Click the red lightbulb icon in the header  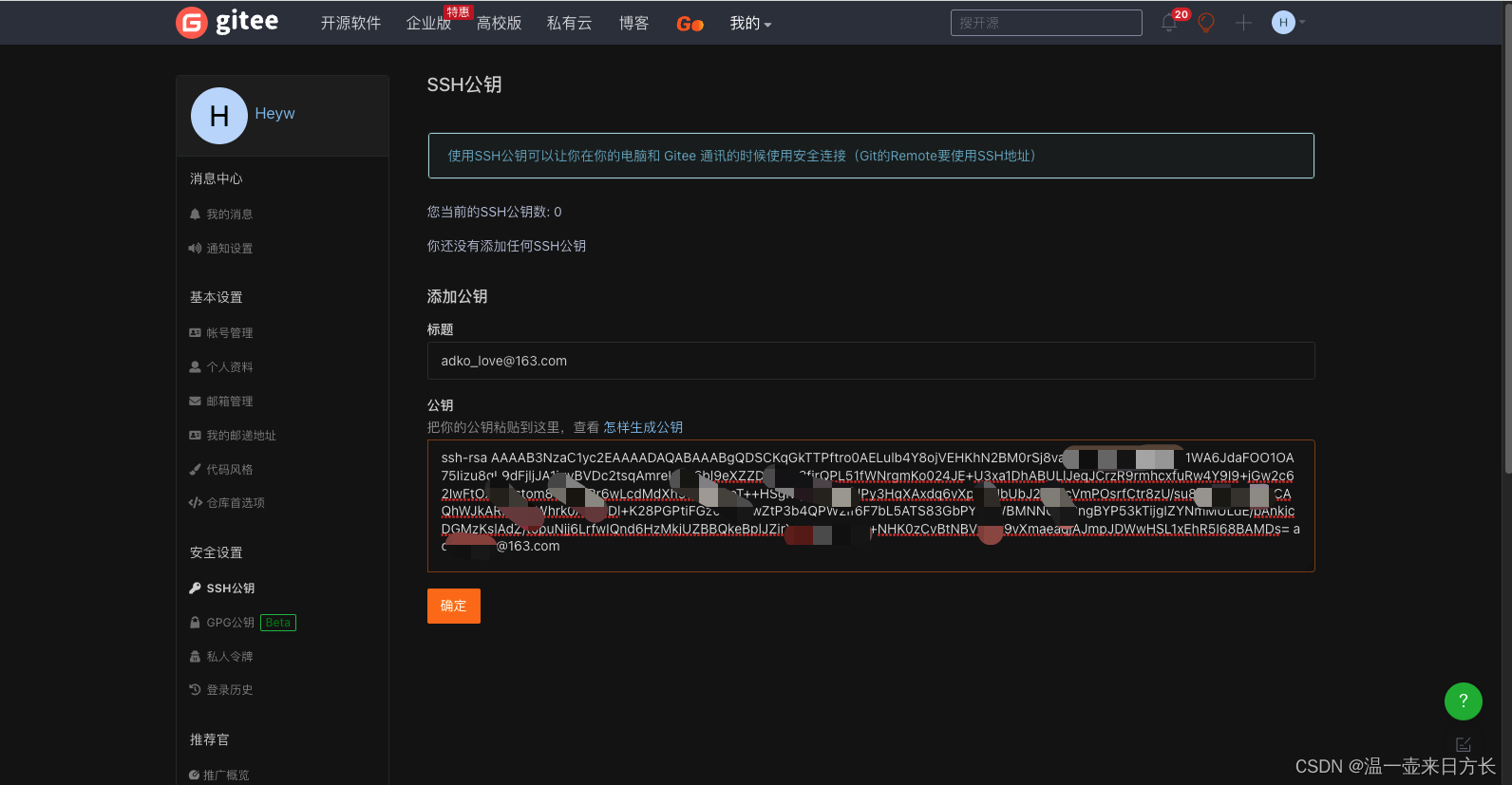1206,23
